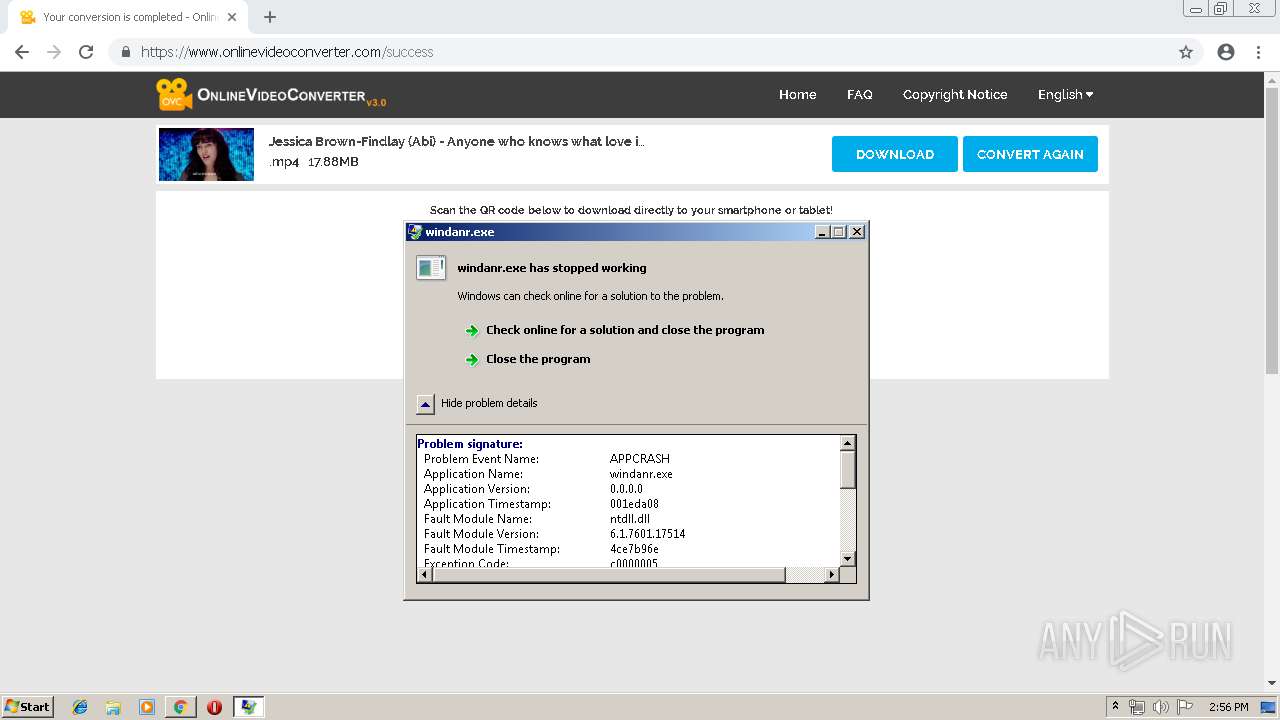Select the ntdll.dll fault module value
Image resolution: width=1280 pixels, height=720 pixels.
(630, 519)
